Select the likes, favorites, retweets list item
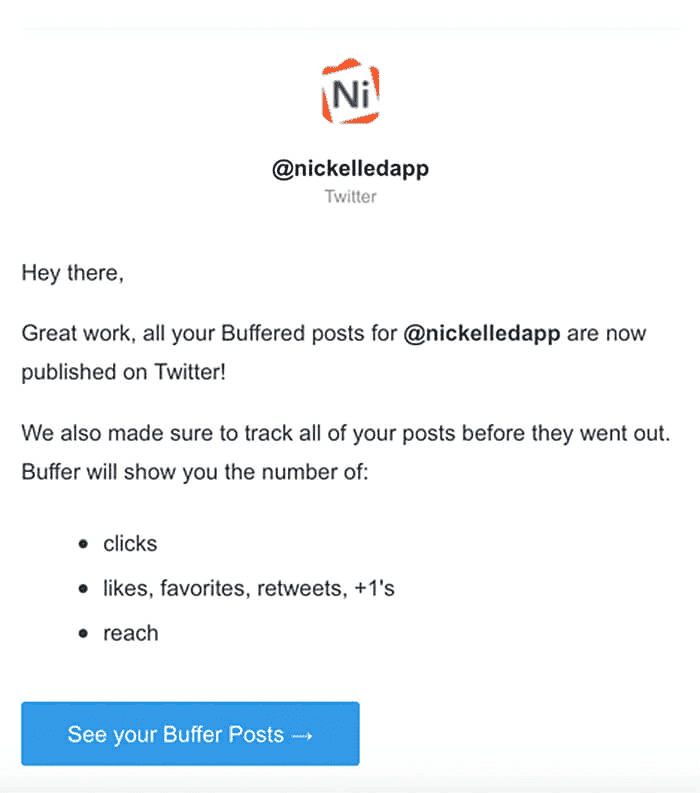This screenshot has height=793, width=700. click(248, 588)
